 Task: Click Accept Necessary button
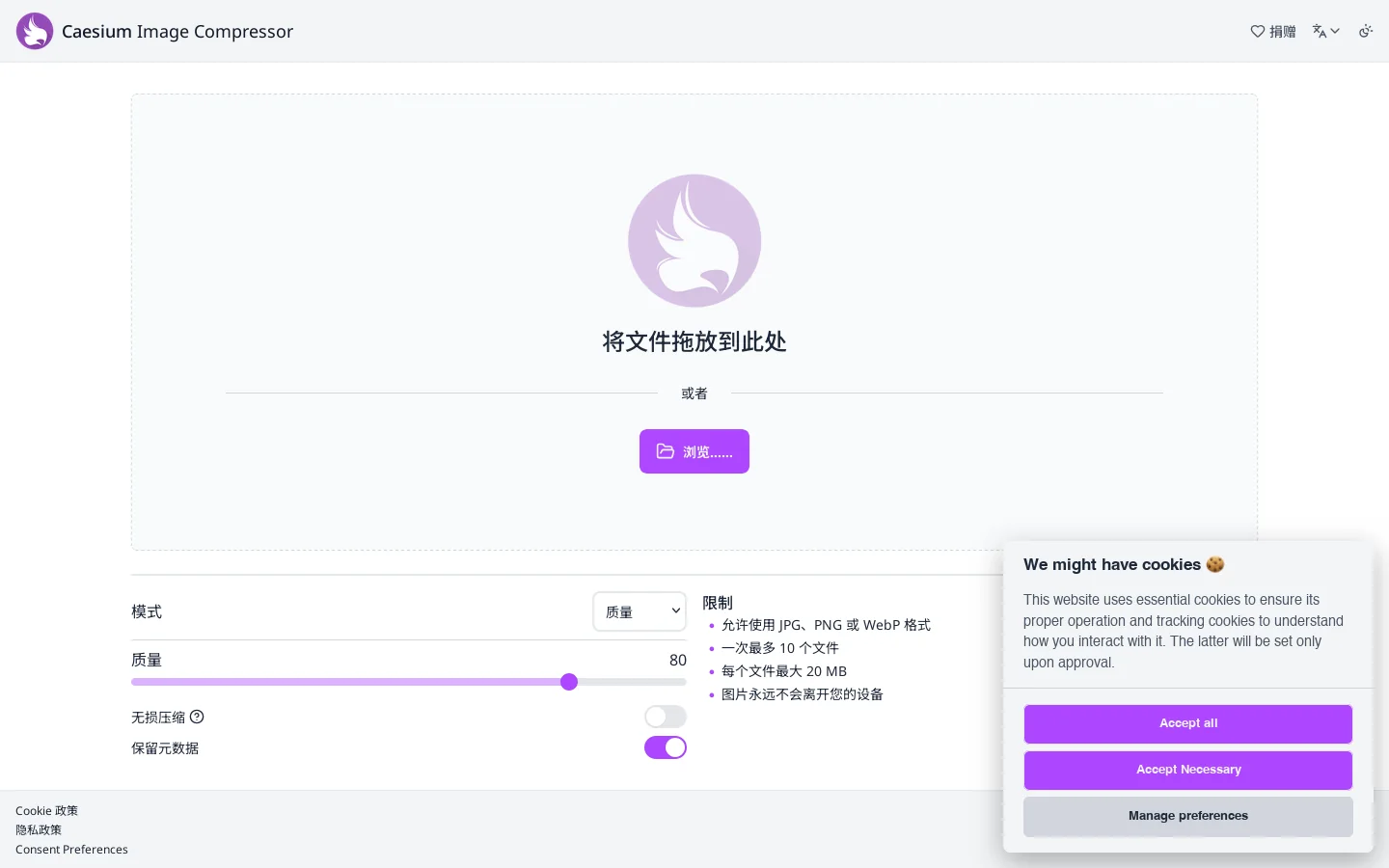point(1188,770)
